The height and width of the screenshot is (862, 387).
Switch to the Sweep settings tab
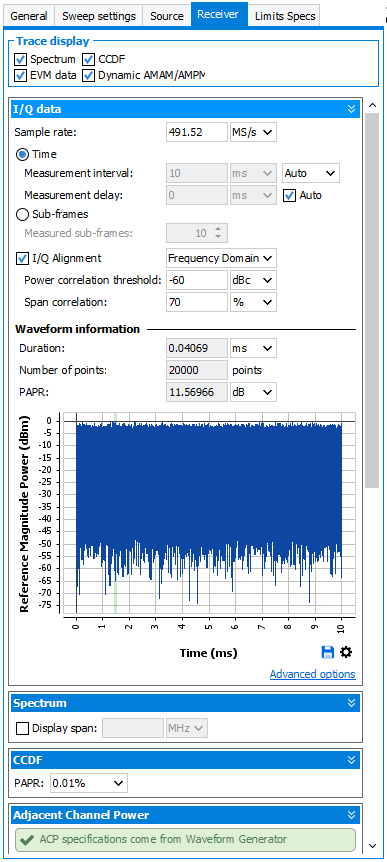[x=99, y=16]
